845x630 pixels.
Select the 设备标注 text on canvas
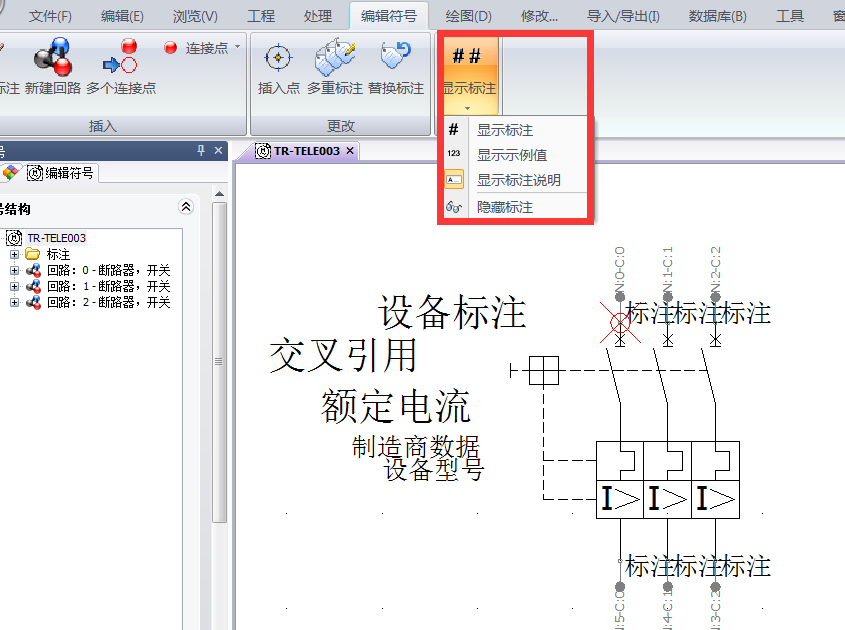(452, 312)
